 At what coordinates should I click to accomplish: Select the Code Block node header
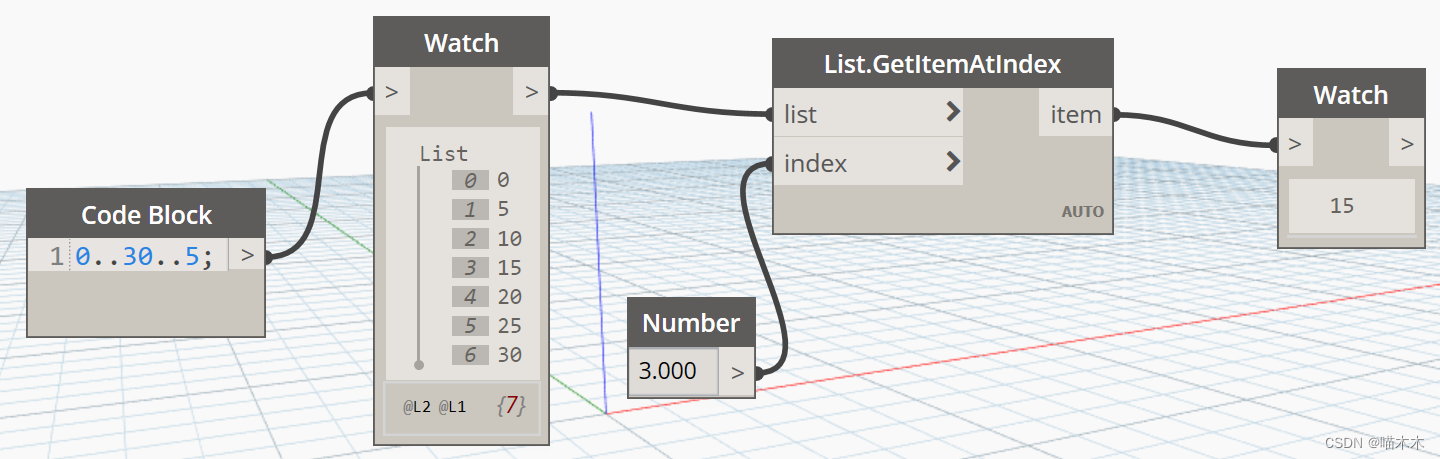click(x=146, y=214)
